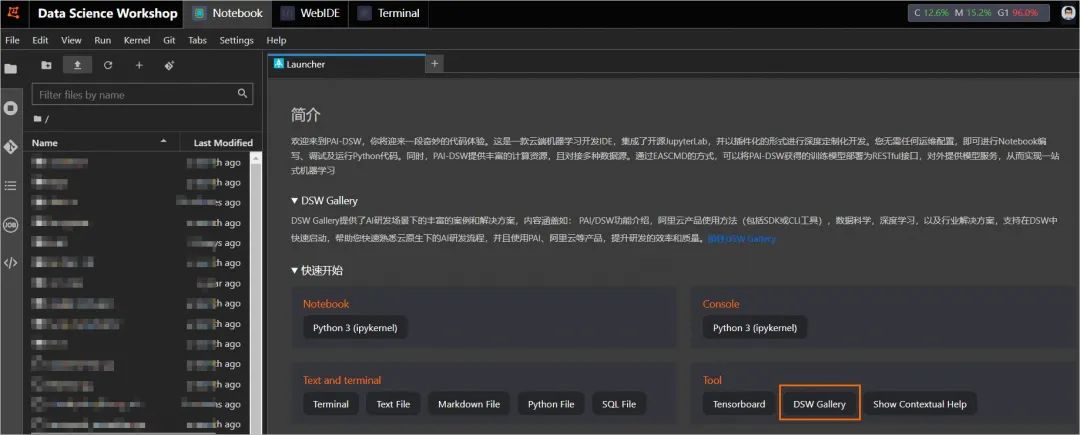Screen dimensions: 1080x435
Task: Click the Filter files by name field
Action: (x=133, y=95)
